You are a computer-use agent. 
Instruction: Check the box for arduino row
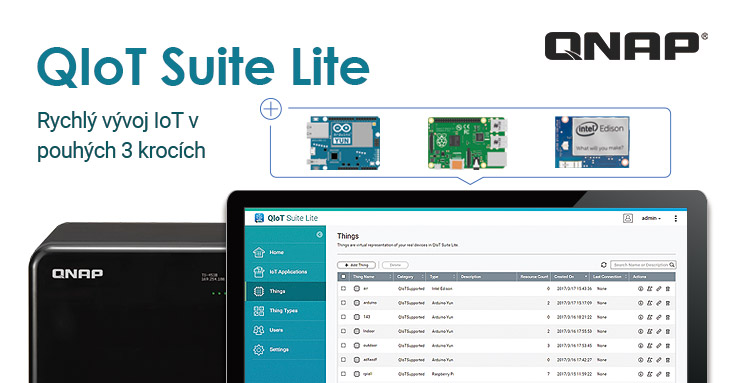tap(344, 303)
